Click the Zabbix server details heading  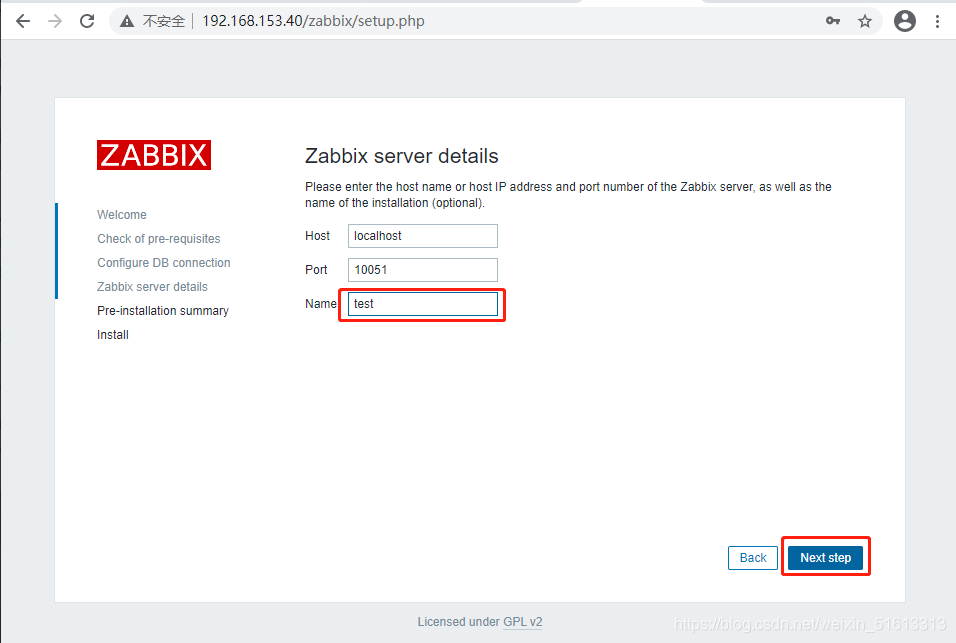click(x=402, y=156)
